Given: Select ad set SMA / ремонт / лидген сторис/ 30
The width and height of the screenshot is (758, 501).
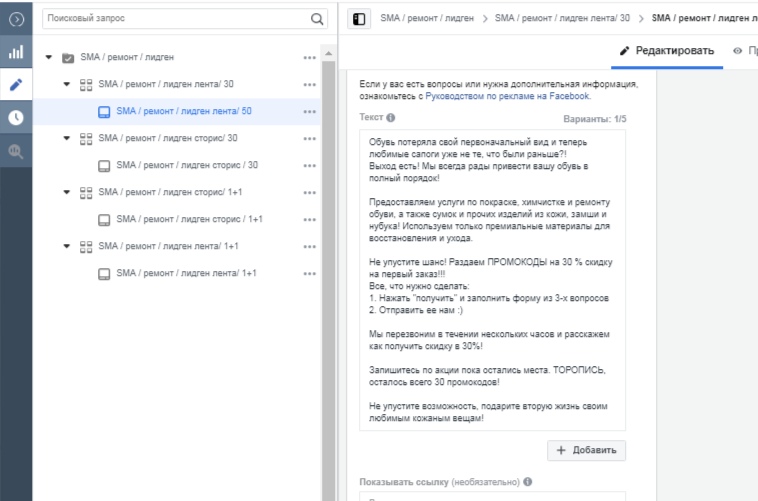Looking at the screenshot, I should (176, 139).
